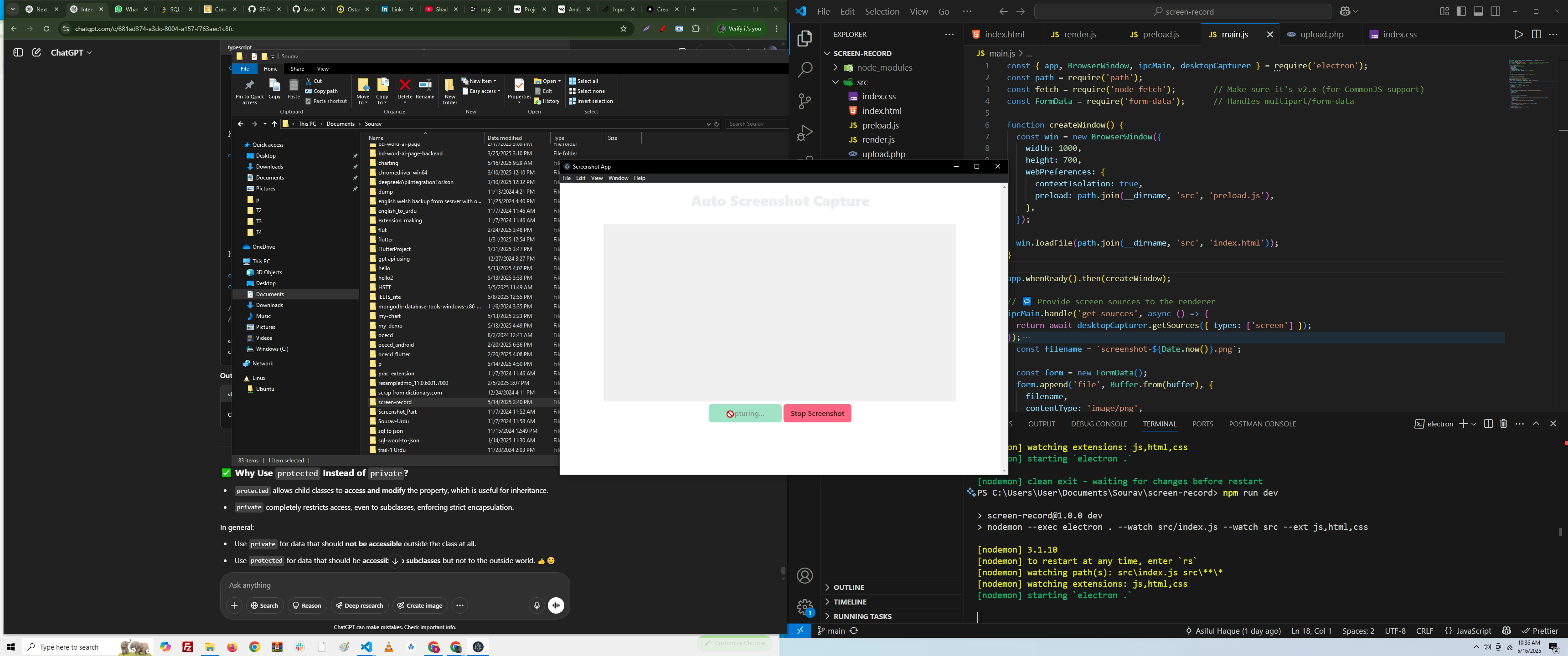Open DEBUG CONSOLE panel tab
Image resolution: width=1568 pixels, height=656 pixels.
tap(1099, 424)
